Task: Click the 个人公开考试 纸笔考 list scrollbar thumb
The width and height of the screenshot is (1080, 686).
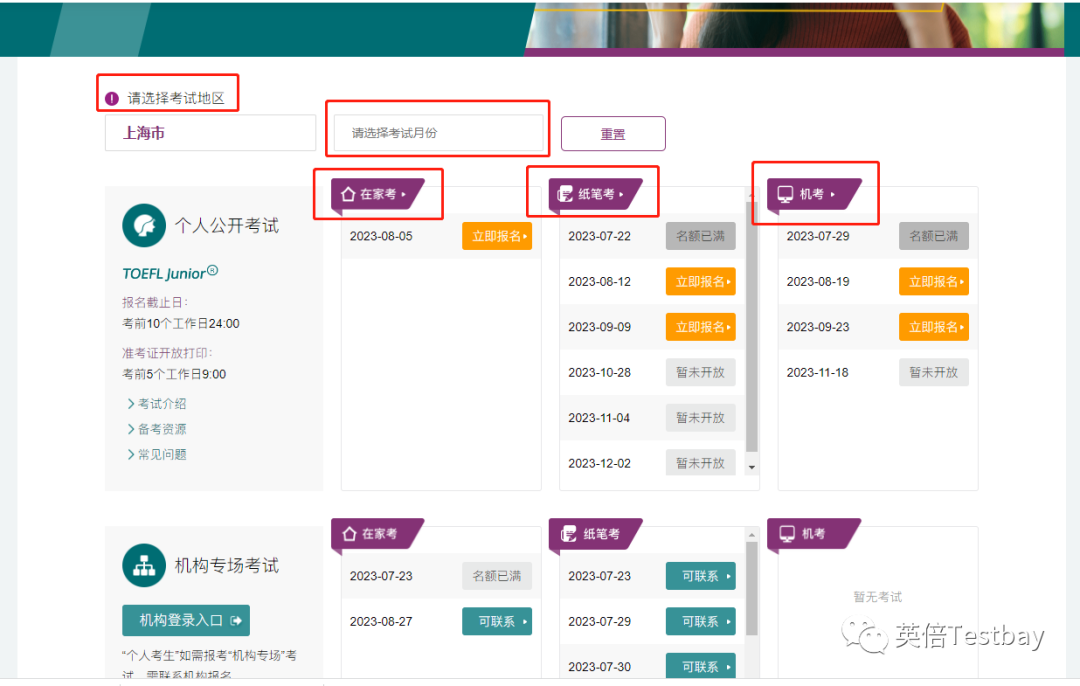Action: click(x=752, y=326)
